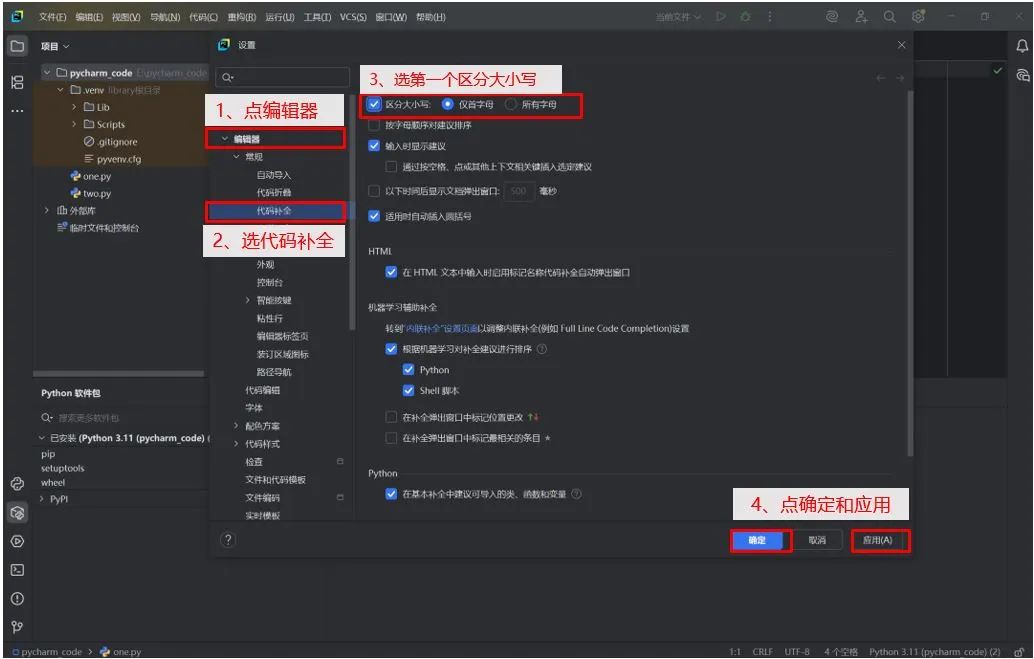Click the help question mark in settings dialog

228,540
